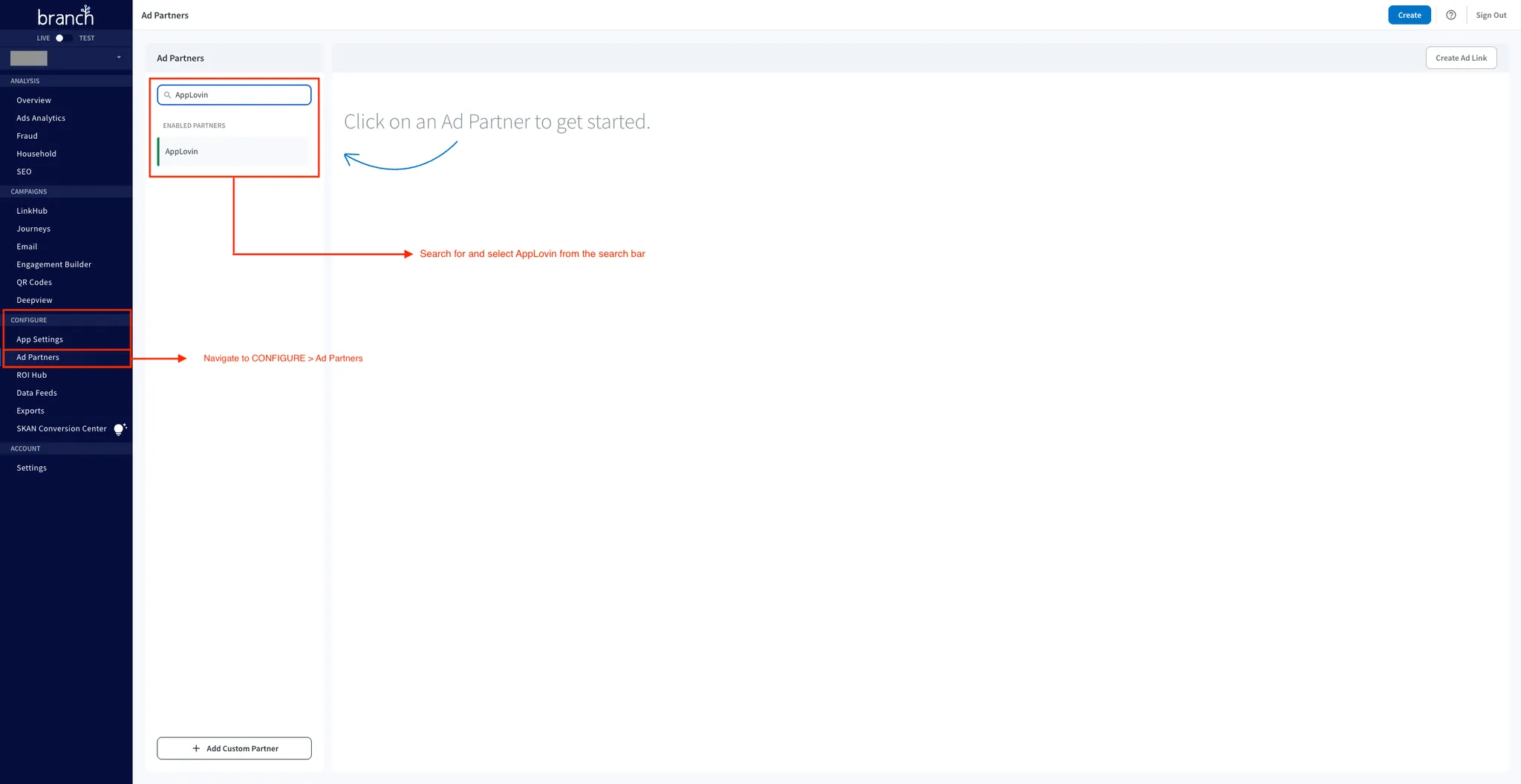Open account Settings
Viewport: 1521px width, 784px height.
coord(32,468)
